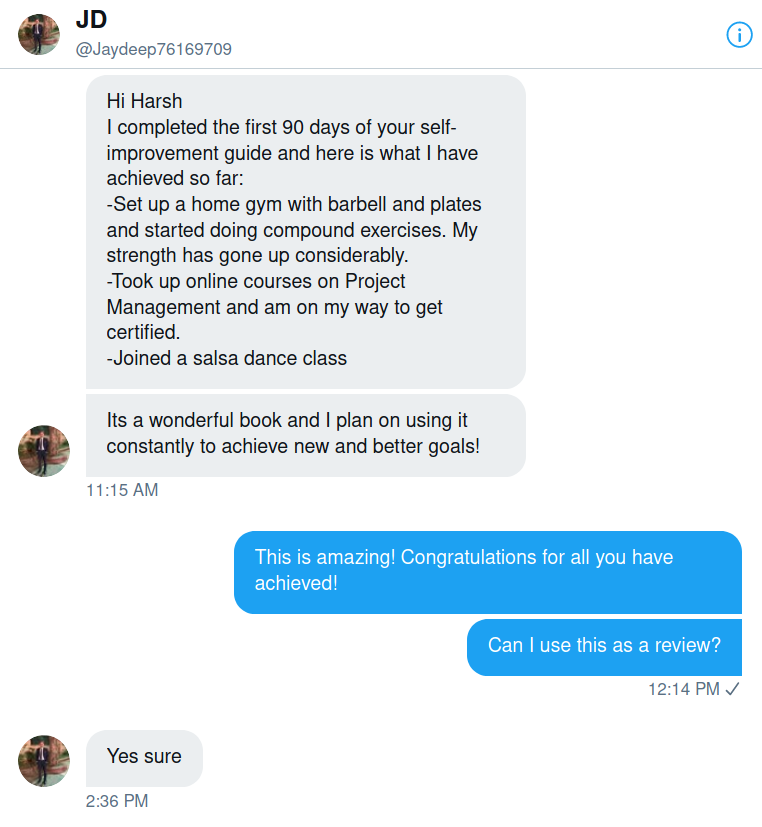This screenshot has height=827, width=762.
Task: Click the avatar beside the 'wonderful book' message
Action: click(x=44, y=451)
